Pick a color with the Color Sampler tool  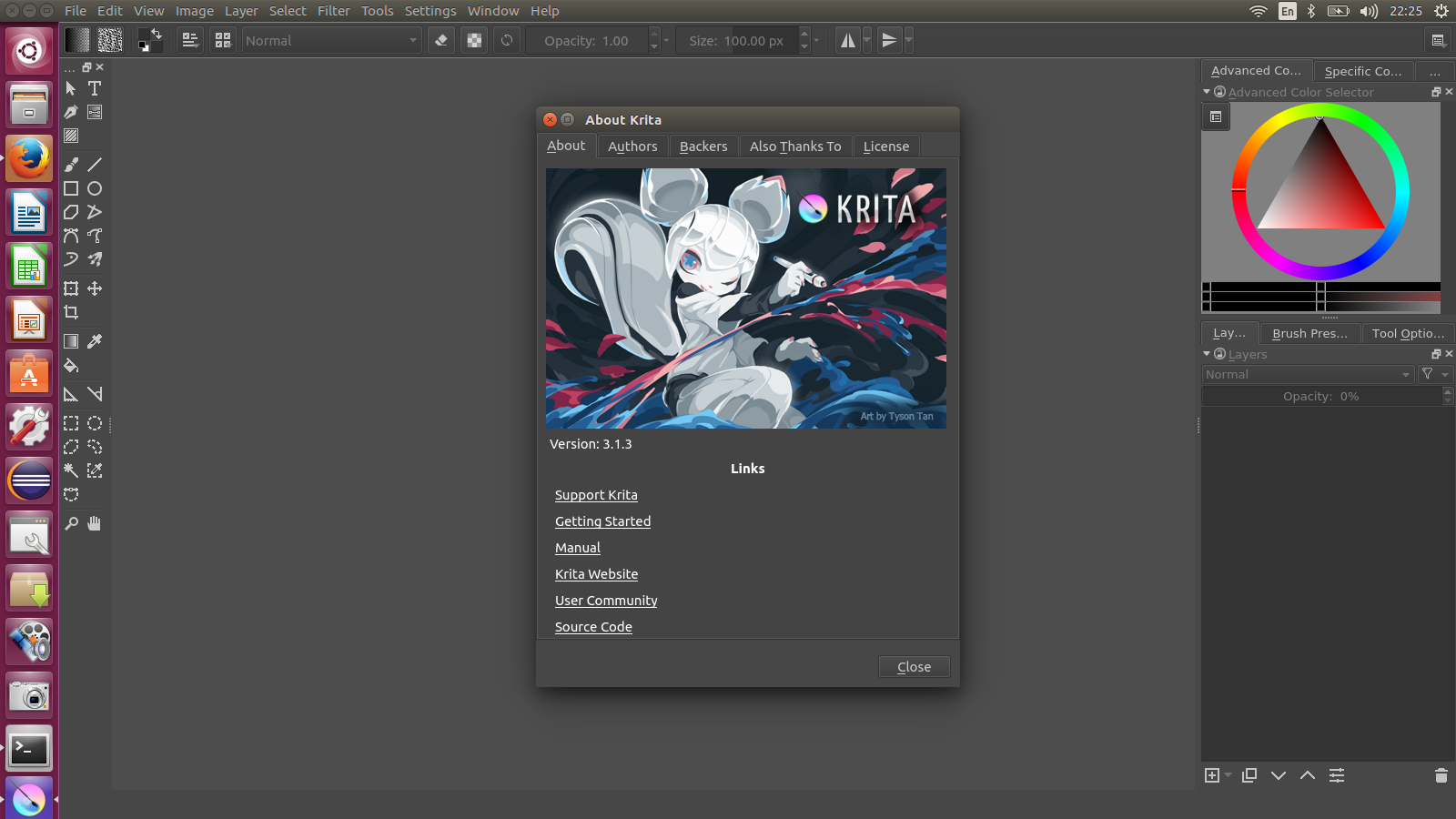pyautogui.click(x=95, y=341)
